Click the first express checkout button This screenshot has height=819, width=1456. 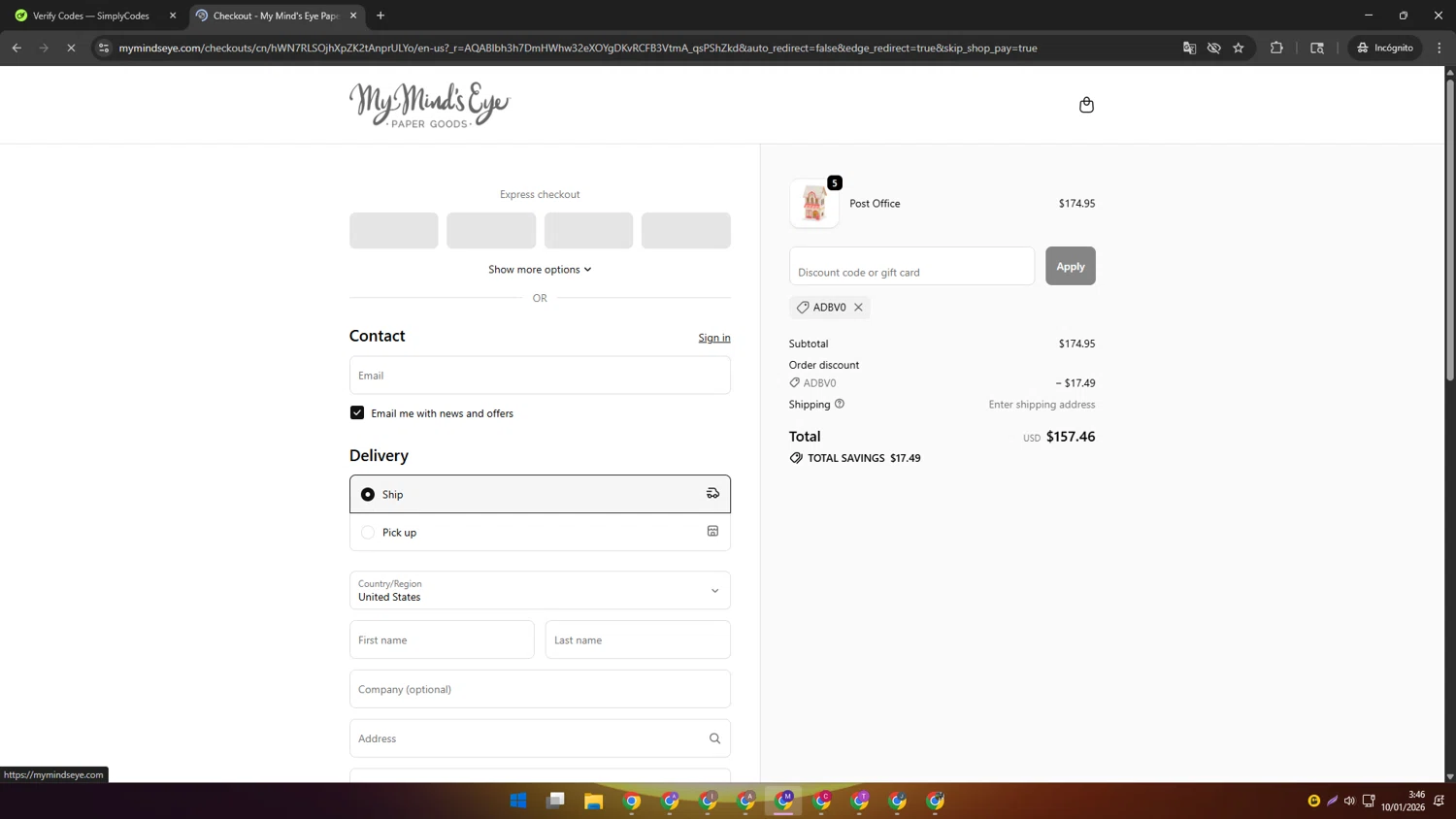(394, 230)
